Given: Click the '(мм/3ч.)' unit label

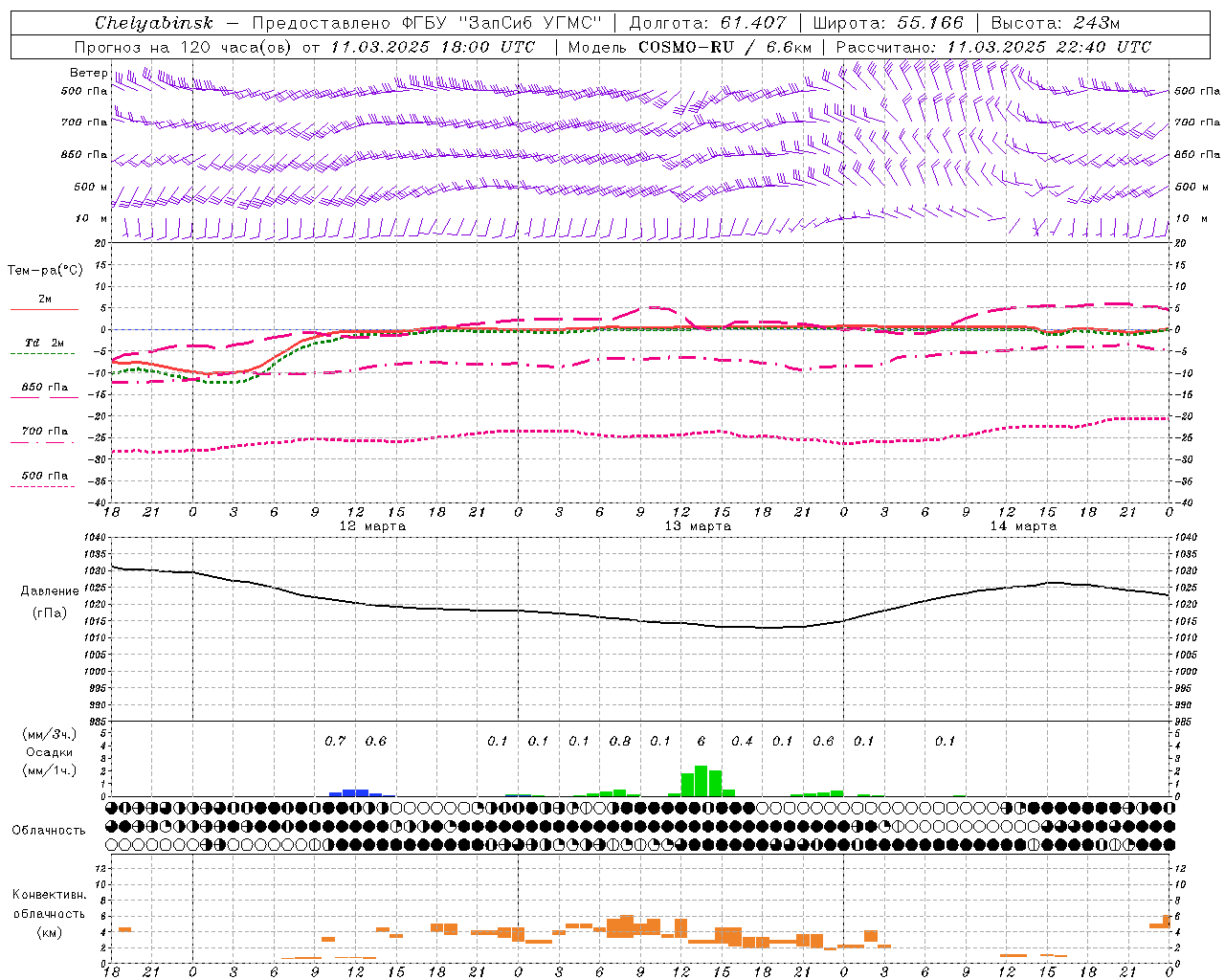Looking at the screenshot, I should (x=49, y=734).
